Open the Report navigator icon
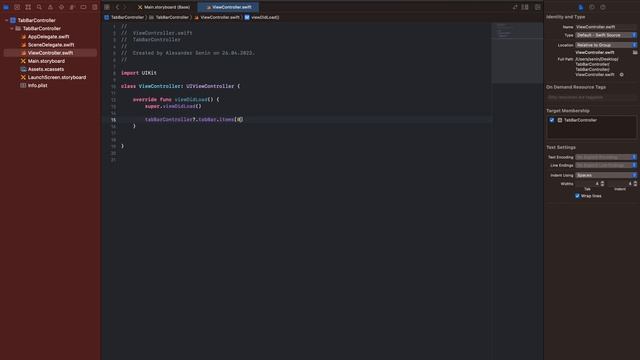Image resolution: width=640 pixels, height=360 pixels. coord(94,7)
